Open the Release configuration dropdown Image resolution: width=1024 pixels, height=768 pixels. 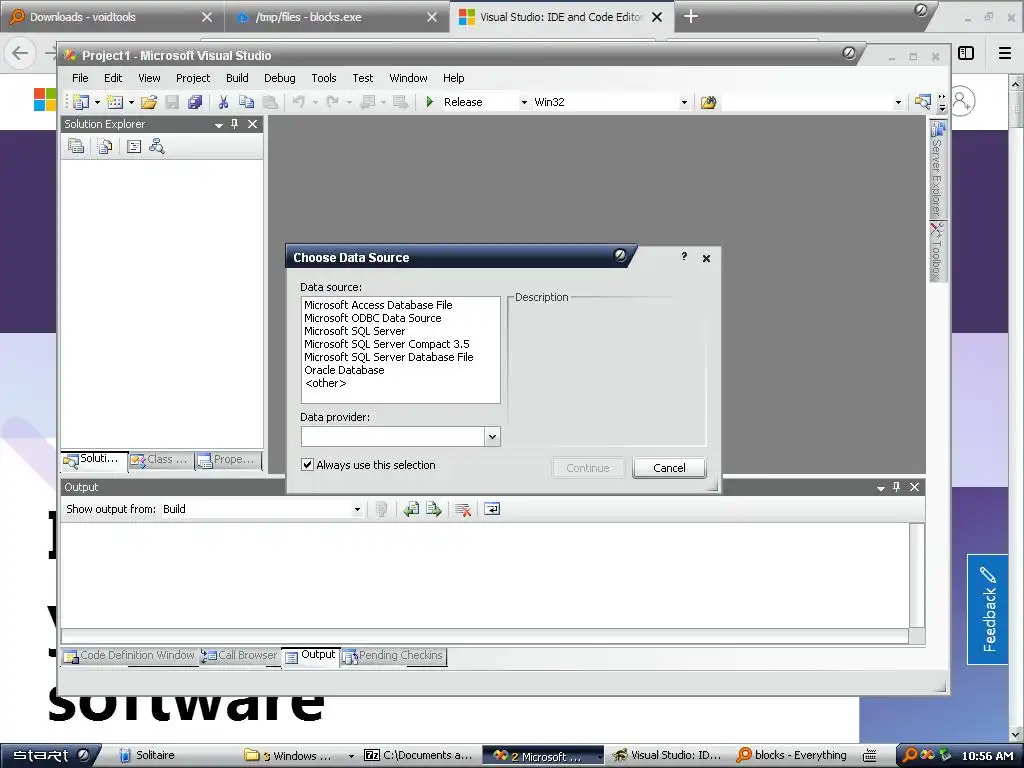pos(524,103)
